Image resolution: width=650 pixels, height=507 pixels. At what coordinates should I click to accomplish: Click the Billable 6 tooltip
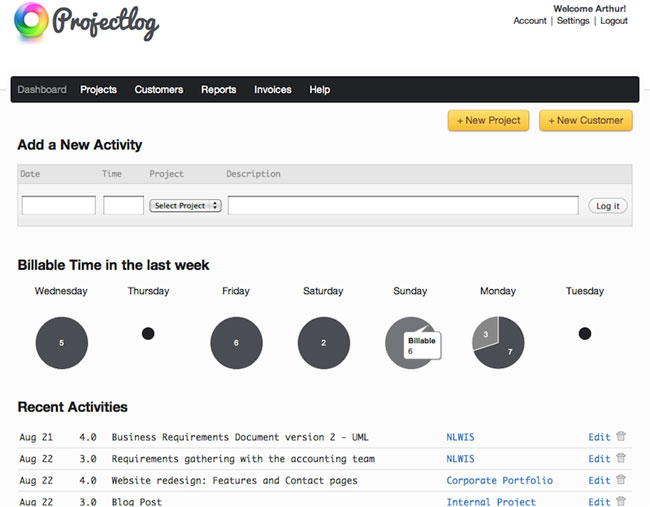coord(422,345)
